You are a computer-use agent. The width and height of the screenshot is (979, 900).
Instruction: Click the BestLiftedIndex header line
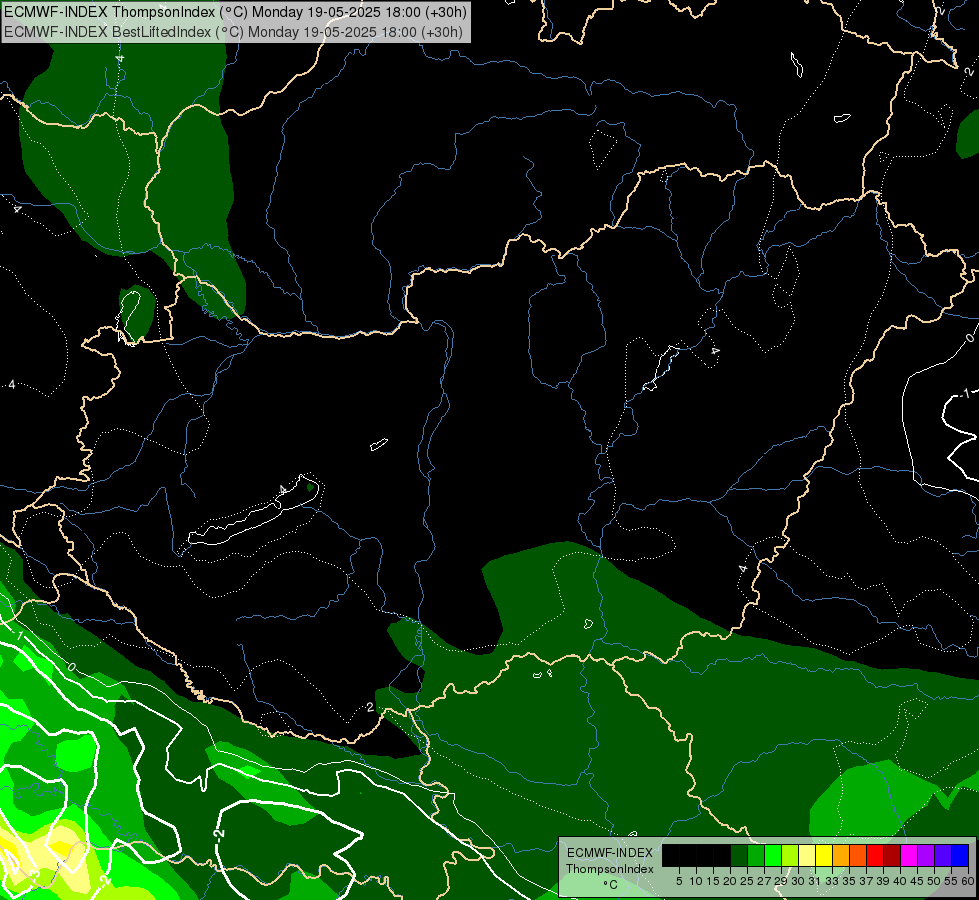[234, 32]
